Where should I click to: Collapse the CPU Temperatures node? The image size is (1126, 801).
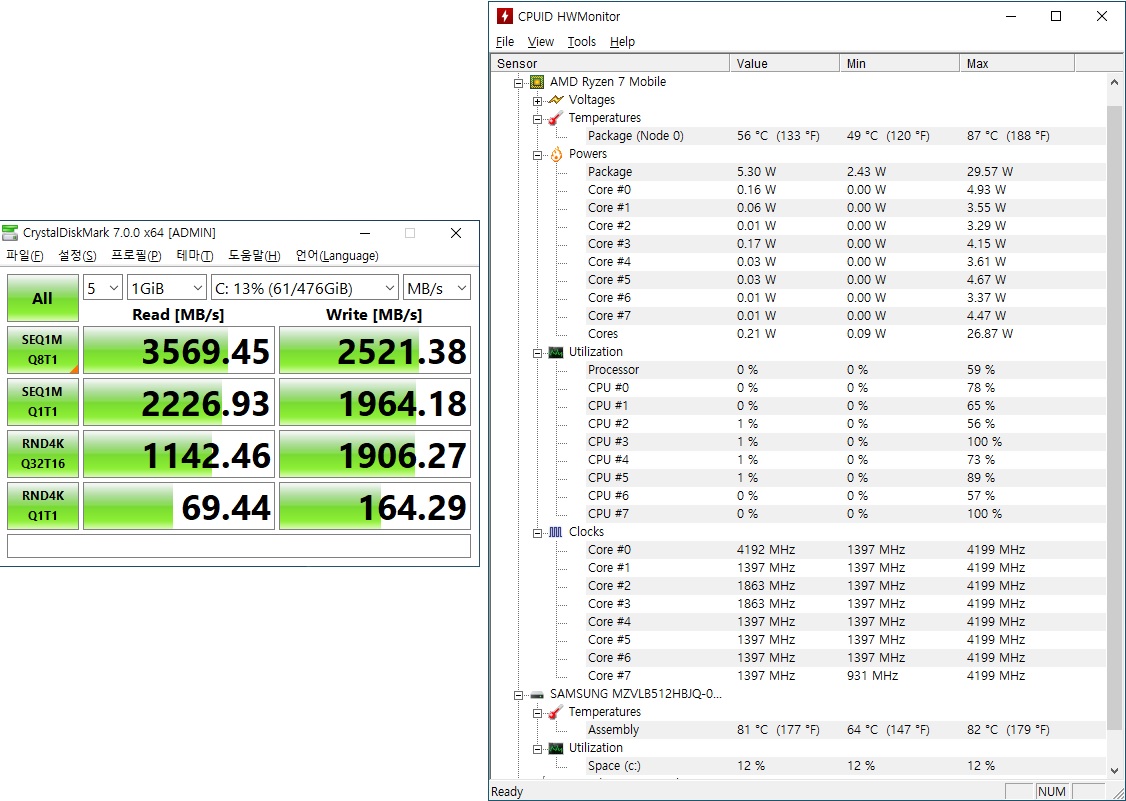tap(537, 119)
